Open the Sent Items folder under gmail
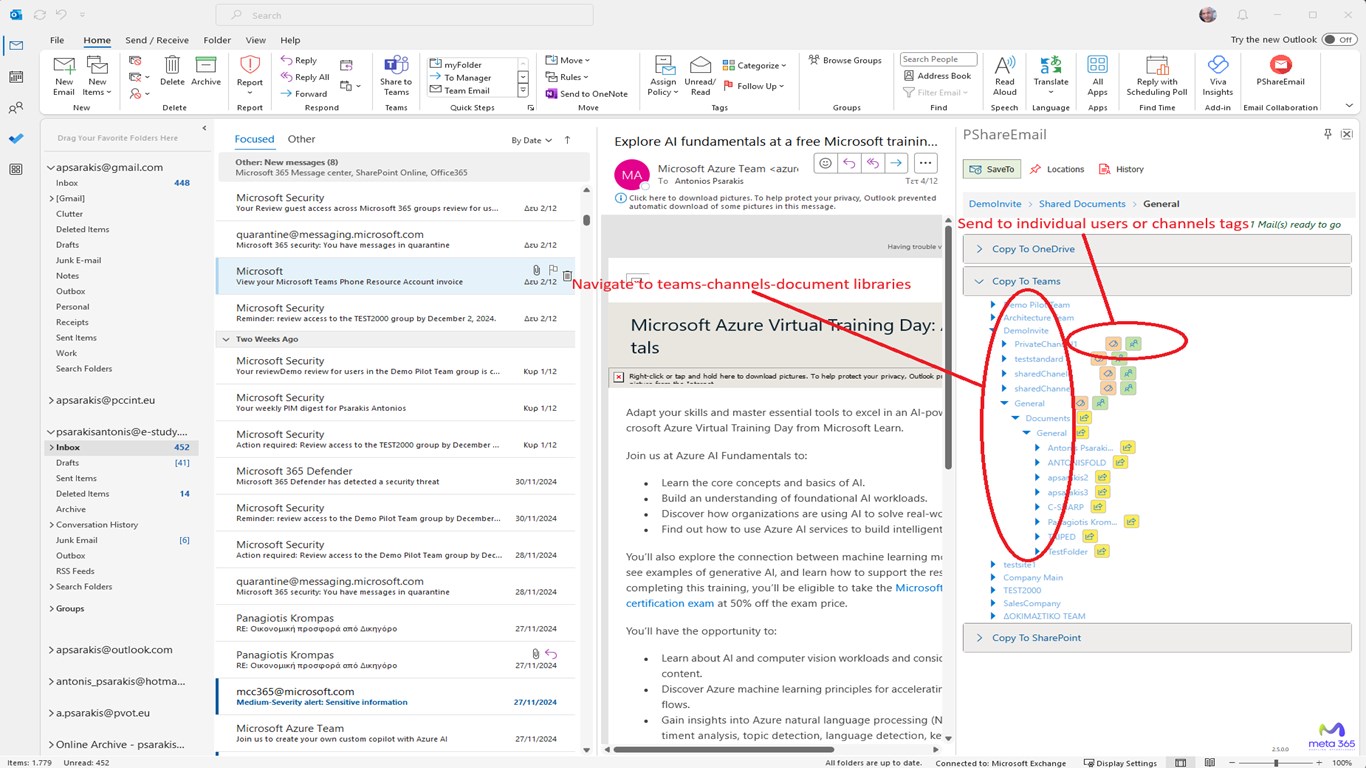This screenshot has width=1366, height=768. pyautogui.click(x=76, y=338)
